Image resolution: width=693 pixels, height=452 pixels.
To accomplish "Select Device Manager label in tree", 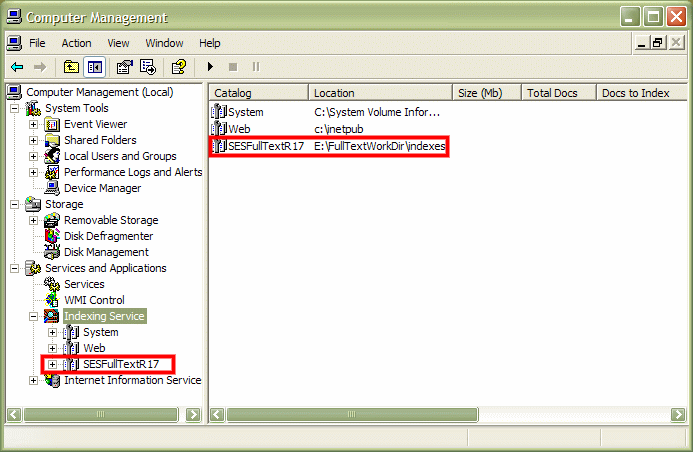I will pyautogui.click(x=103, y=188).
